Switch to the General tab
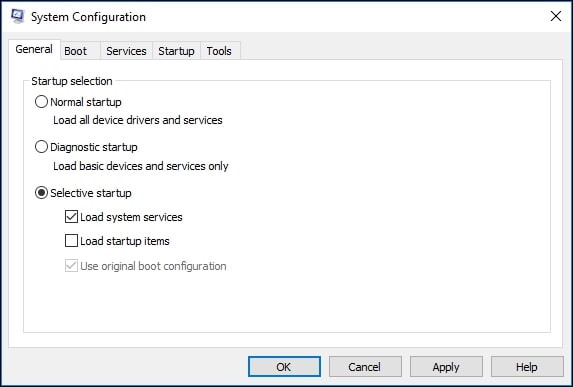573x387 pixels. tap(34, 49)
